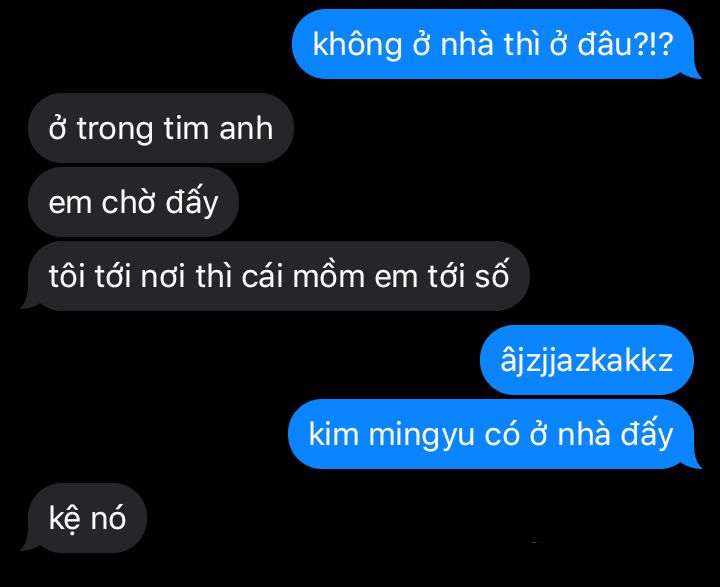Screen dimensions: 720x587
Task: Select the 'kệ nó' reply bubble
Action: tap(85, 518)
